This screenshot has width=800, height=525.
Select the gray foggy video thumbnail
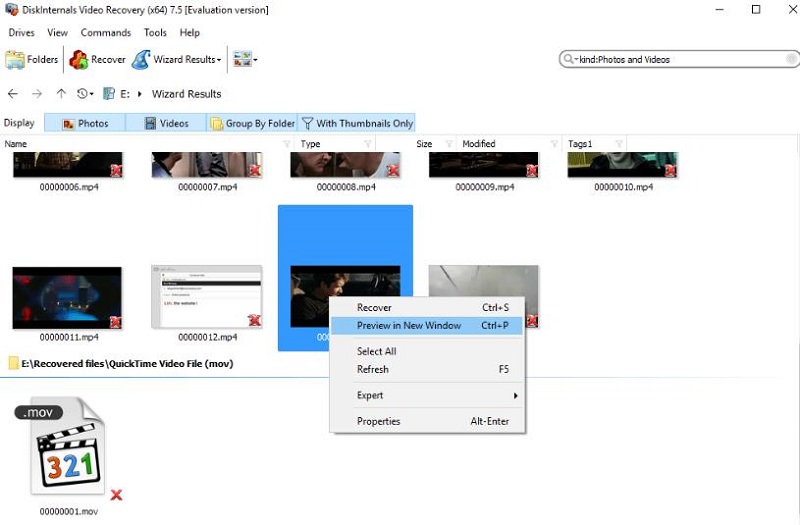[484, 281]
